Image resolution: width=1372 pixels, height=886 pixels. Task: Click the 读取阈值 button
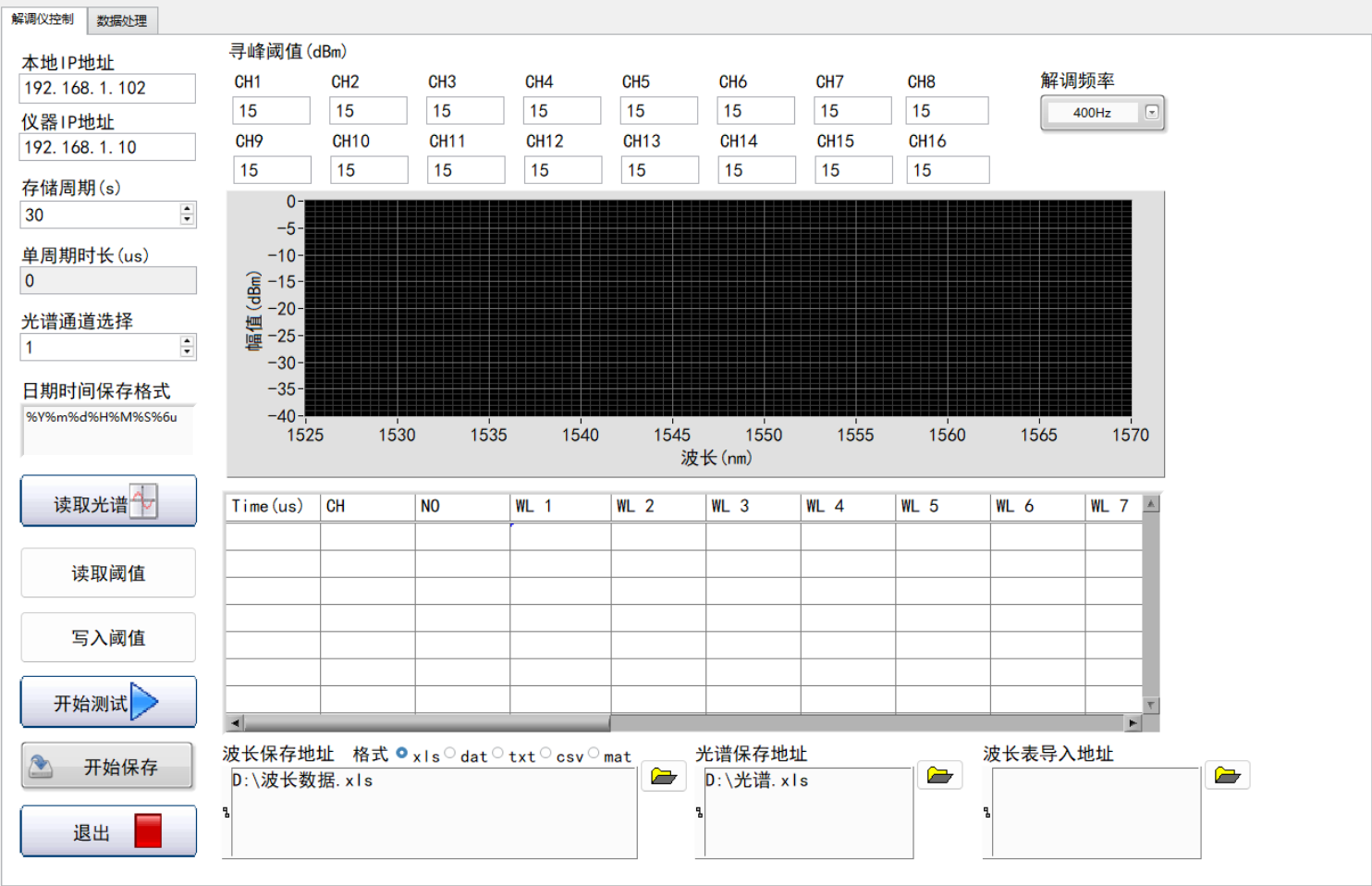point(108,573)
